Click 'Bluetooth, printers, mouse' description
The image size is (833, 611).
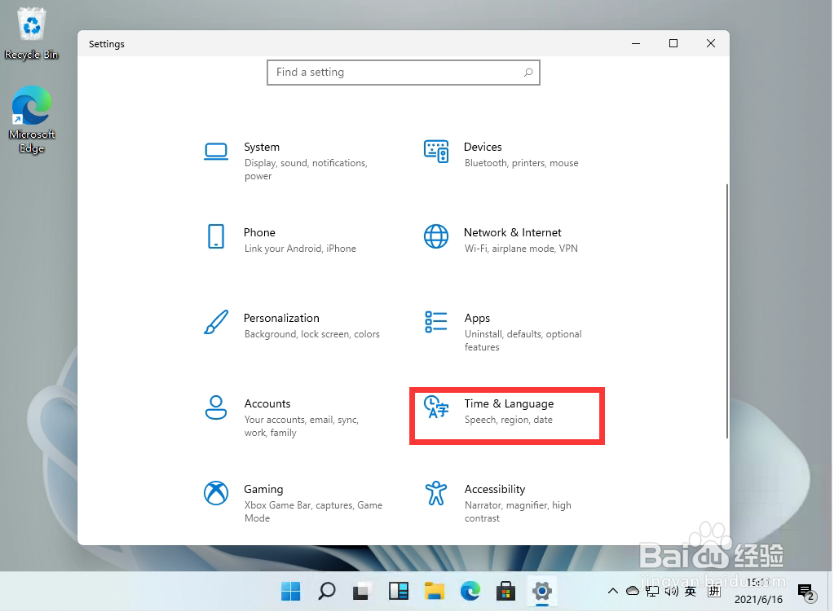(x=521, y=163)
